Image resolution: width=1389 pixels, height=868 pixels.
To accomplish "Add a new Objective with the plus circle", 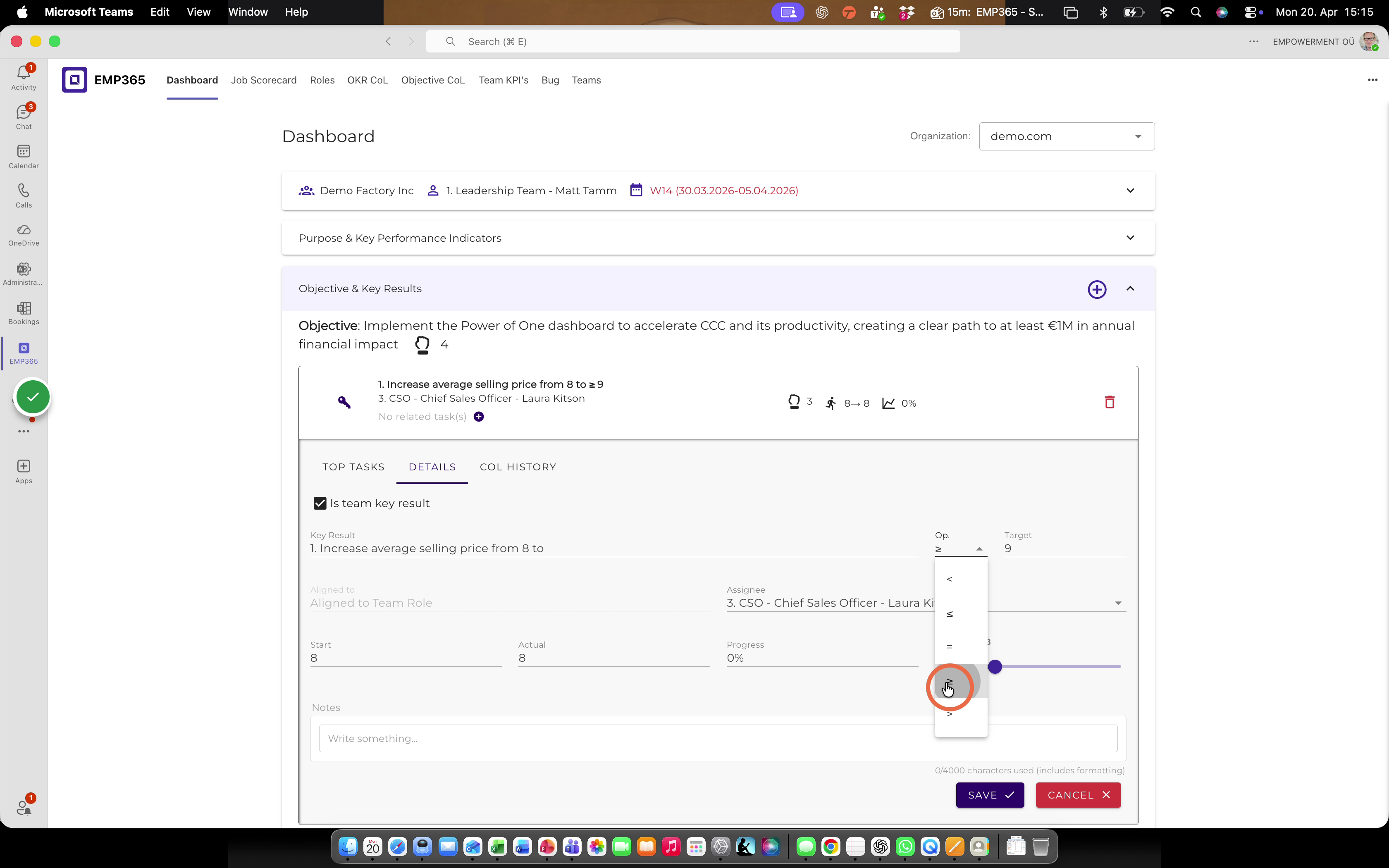I will tap(1097, 289).
